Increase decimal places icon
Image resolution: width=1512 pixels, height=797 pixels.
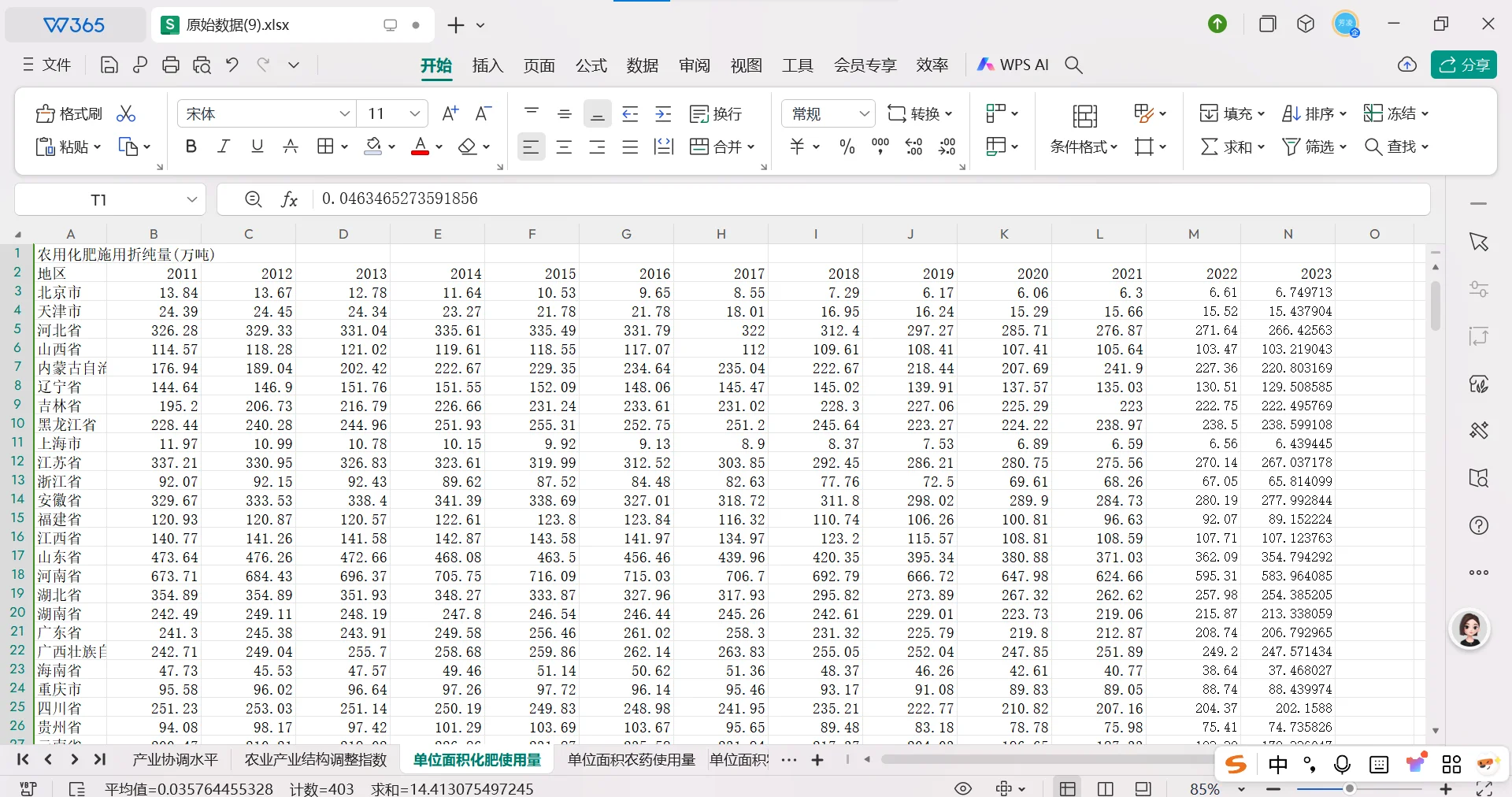[x=914, y=146]
